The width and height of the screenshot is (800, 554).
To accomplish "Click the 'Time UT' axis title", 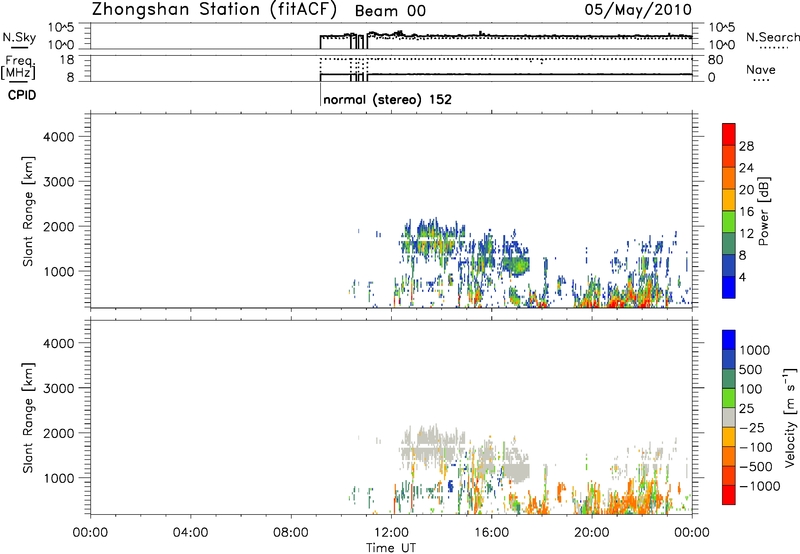I will [391, 548].
